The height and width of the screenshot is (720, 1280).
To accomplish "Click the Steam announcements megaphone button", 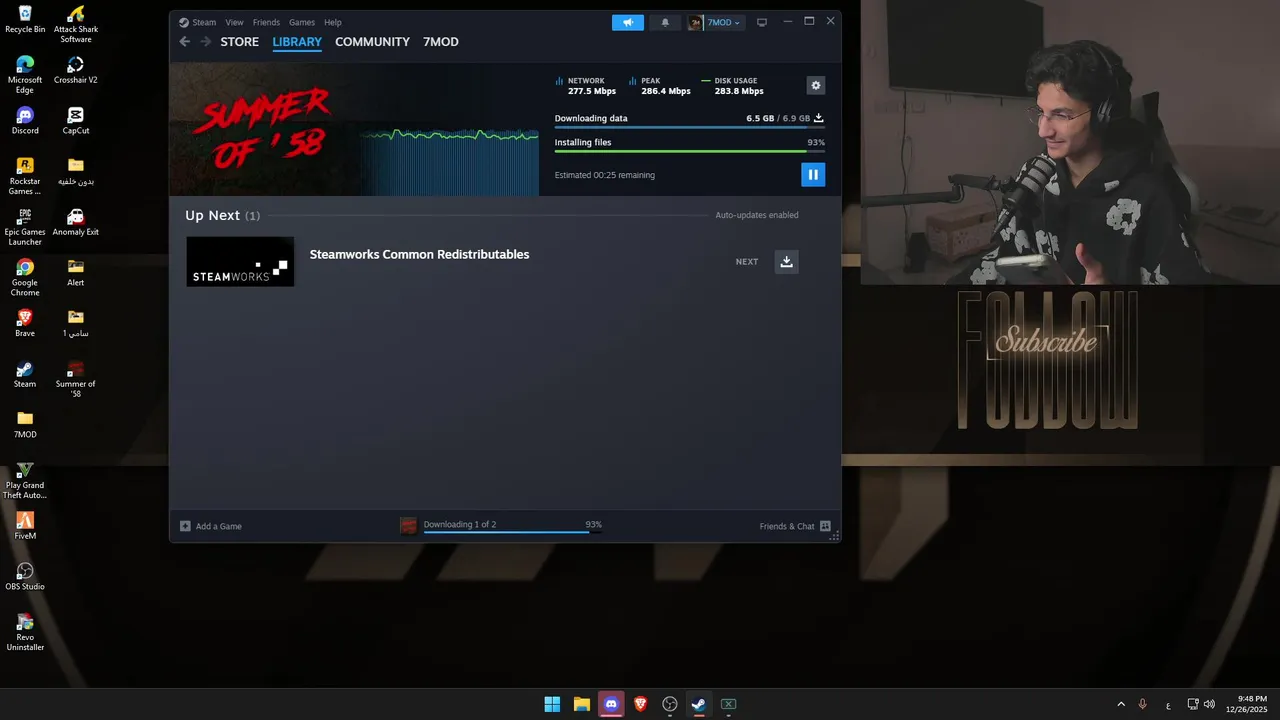I will 628,22.
